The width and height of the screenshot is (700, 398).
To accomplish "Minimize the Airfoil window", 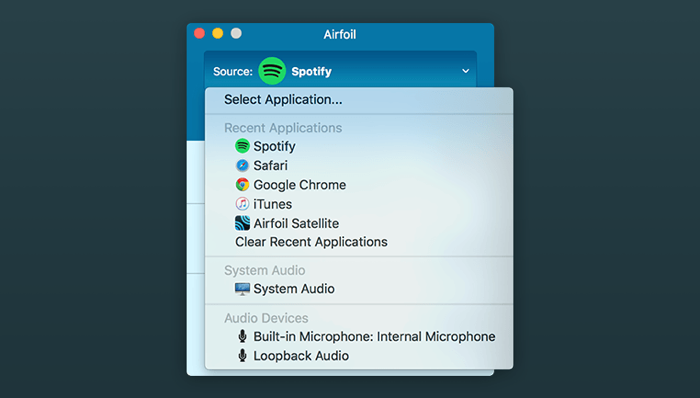I will (217, 33).
